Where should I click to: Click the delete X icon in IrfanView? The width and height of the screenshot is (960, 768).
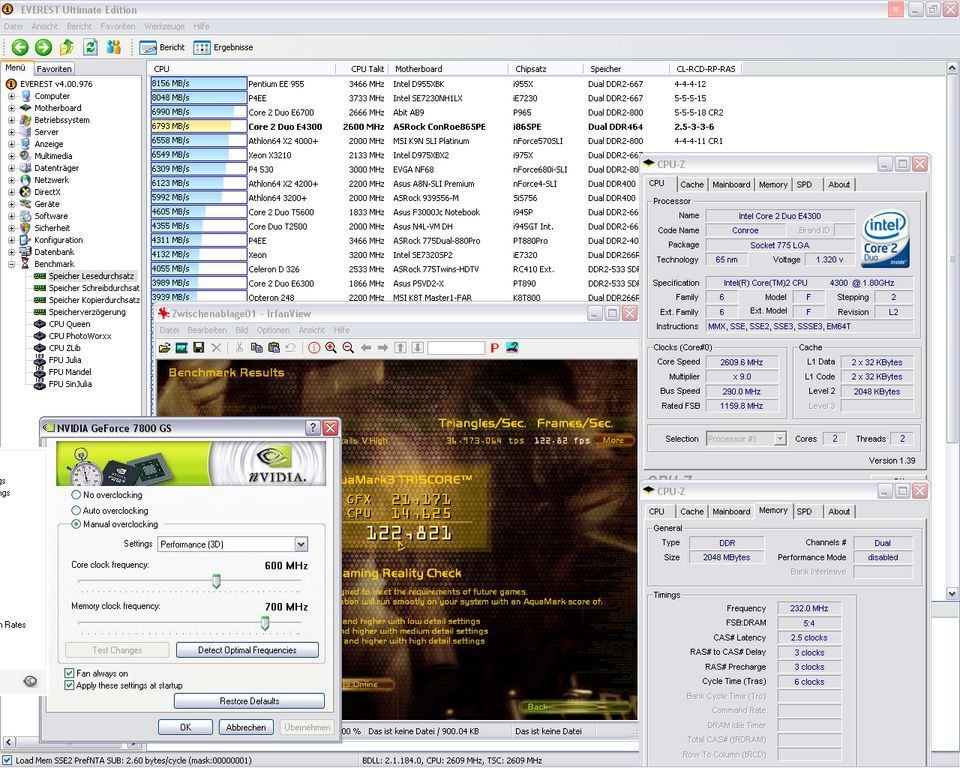tap(216, 348)
